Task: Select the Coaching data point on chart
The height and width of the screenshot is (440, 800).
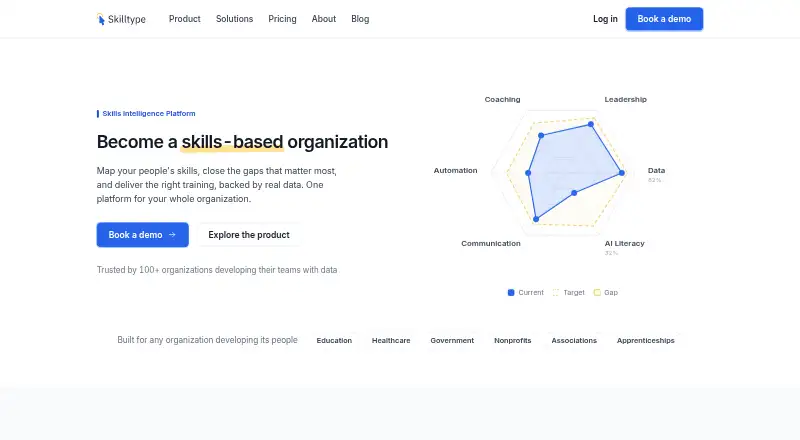Action: (x=541, y=135)
